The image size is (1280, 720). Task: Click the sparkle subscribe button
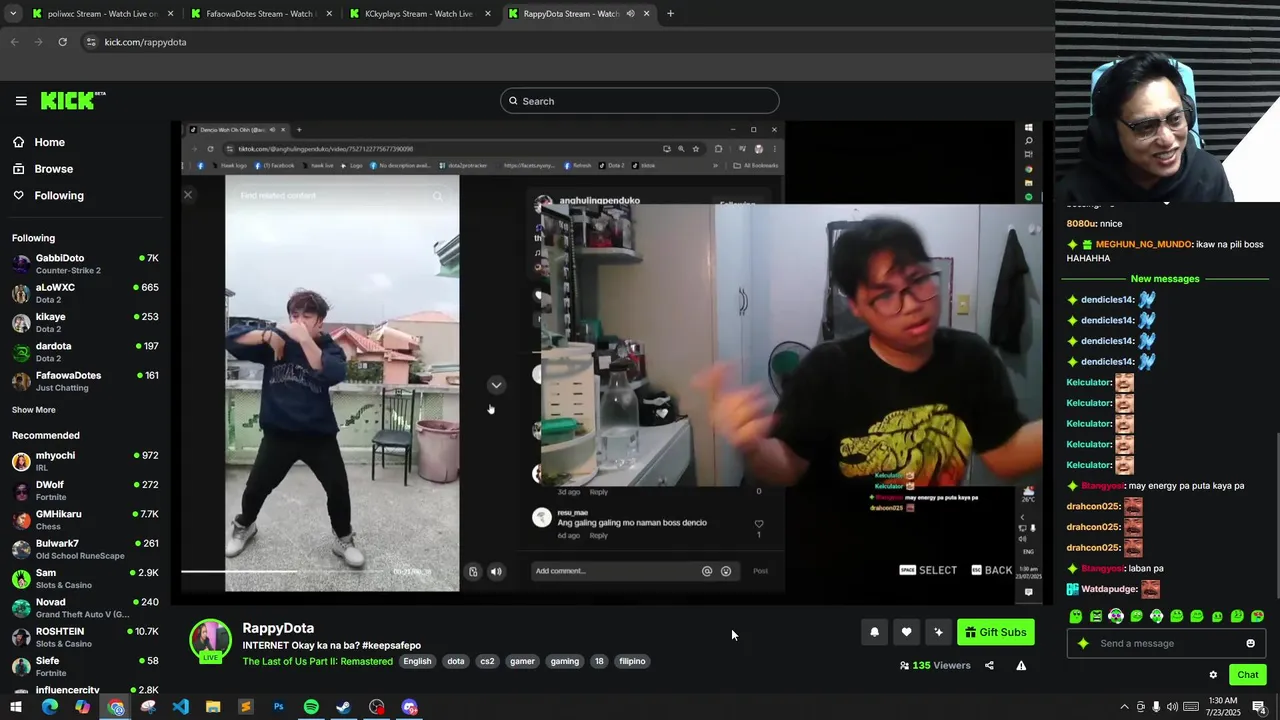click(x=938, y=632)
